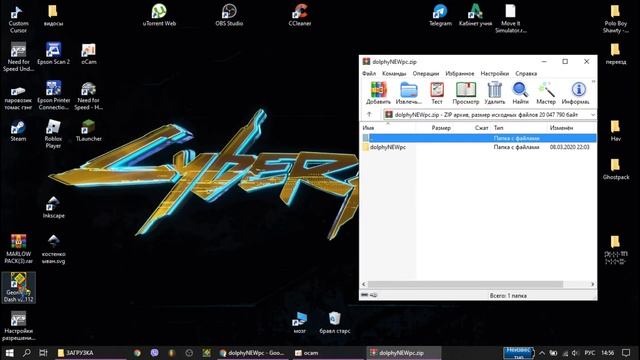Expand the archive path dropdown arrow

(593, 115)
